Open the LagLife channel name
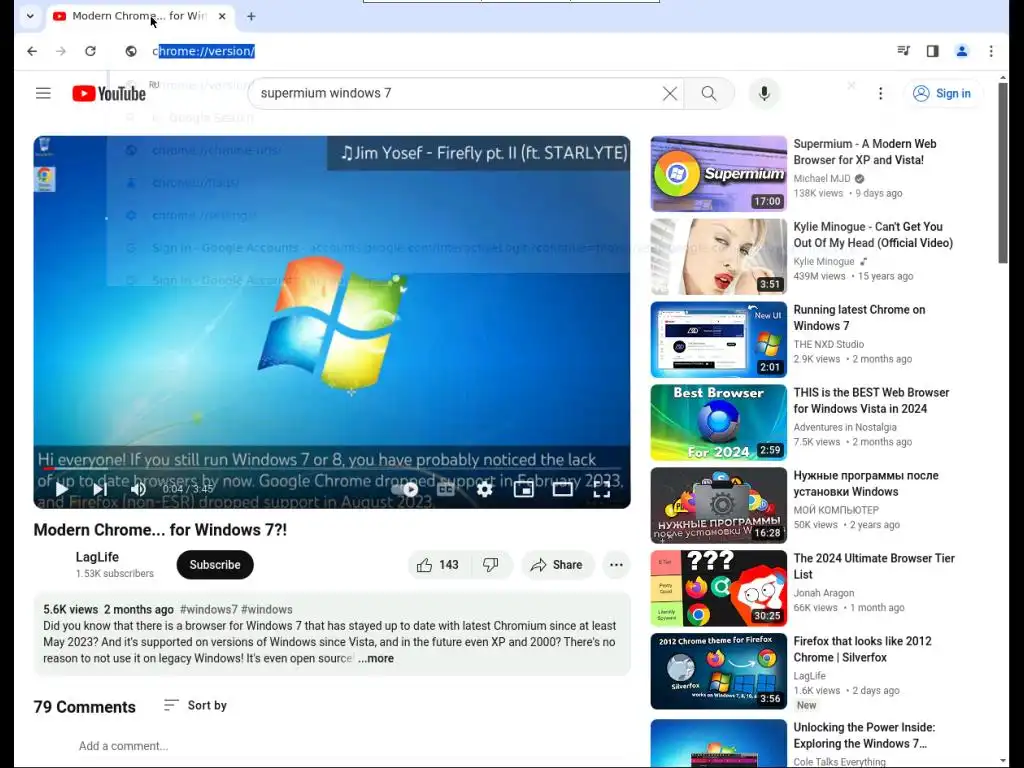Screen dimensions: 1024x768 pyautogui.click(x=97, y=557)
